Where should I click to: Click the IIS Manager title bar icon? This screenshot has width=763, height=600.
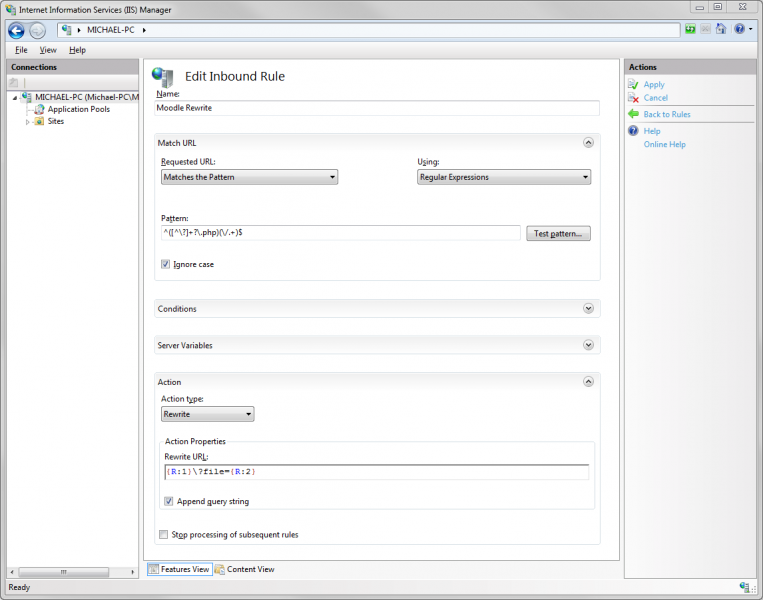11,9
